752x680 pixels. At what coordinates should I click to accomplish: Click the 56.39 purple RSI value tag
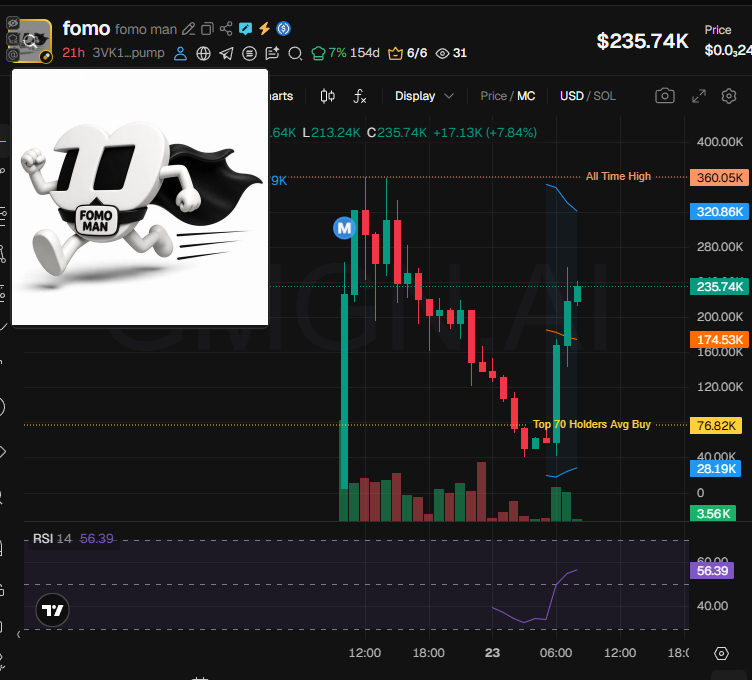712,571
